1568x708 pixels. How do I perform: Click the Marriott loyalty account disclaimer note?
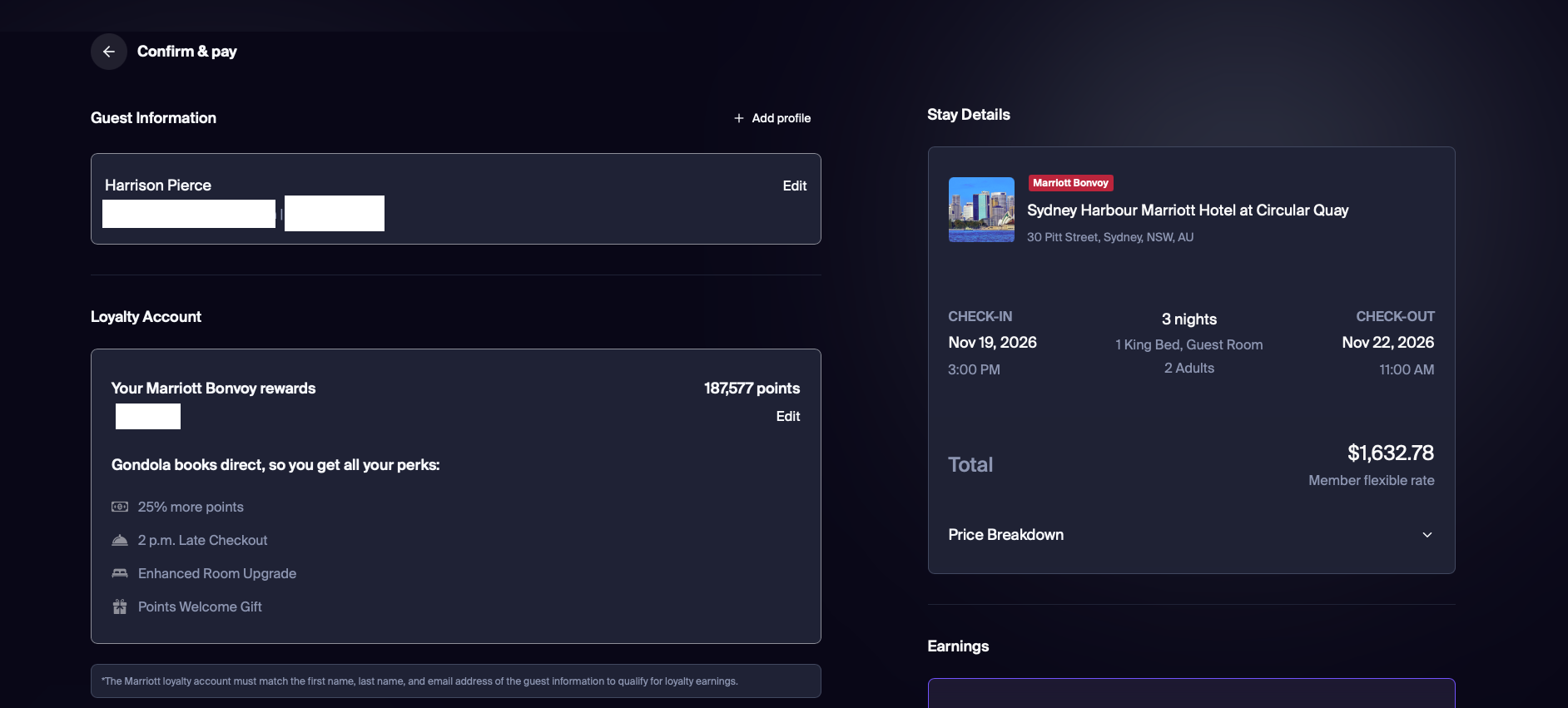tap(456, 681)
